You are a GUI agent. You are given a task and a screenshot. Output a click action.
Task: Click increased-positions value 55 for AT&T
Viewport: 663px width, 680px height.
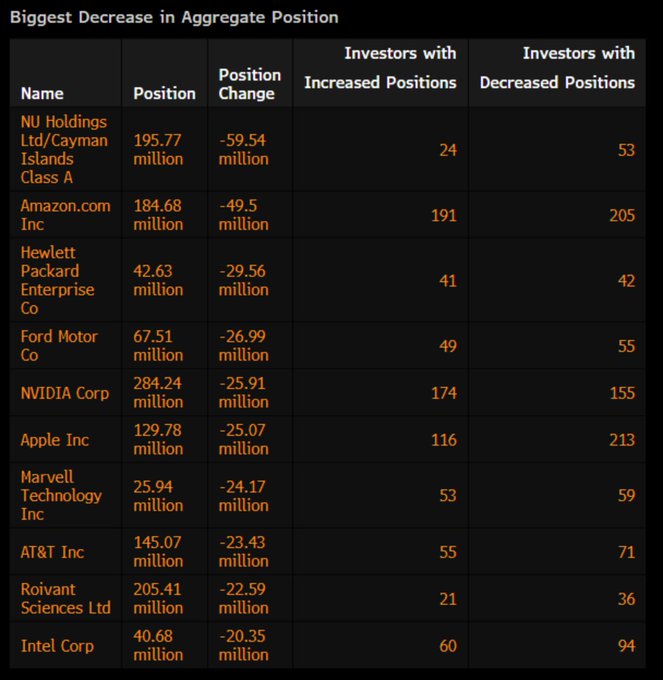tap(448, 552)
